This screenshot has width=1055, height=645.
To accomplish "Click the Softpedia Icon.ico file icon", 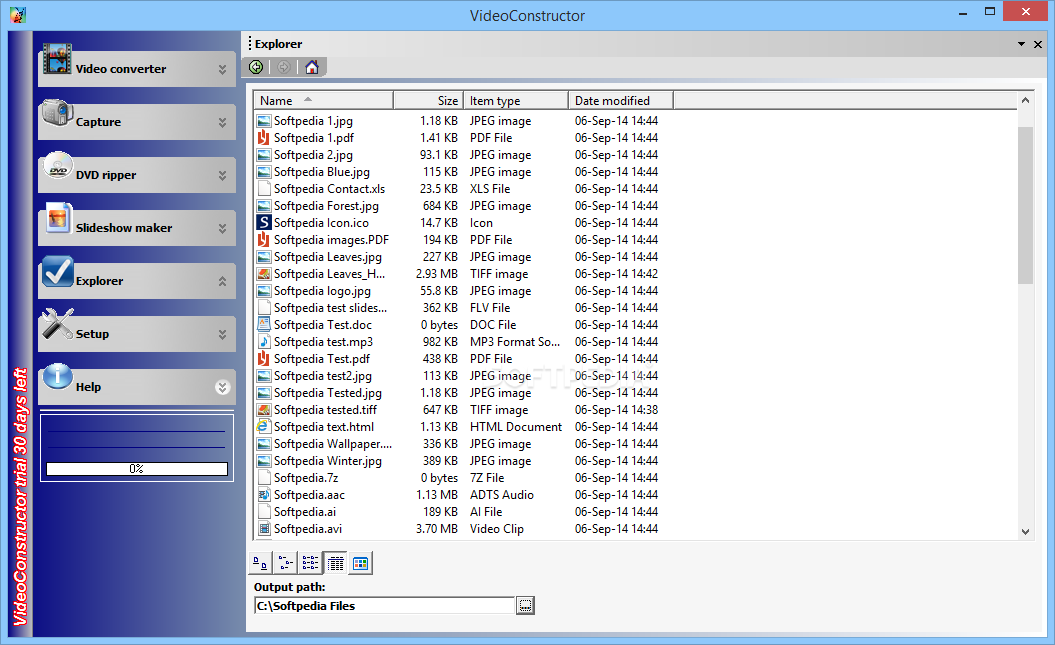I will pos(264,223).
